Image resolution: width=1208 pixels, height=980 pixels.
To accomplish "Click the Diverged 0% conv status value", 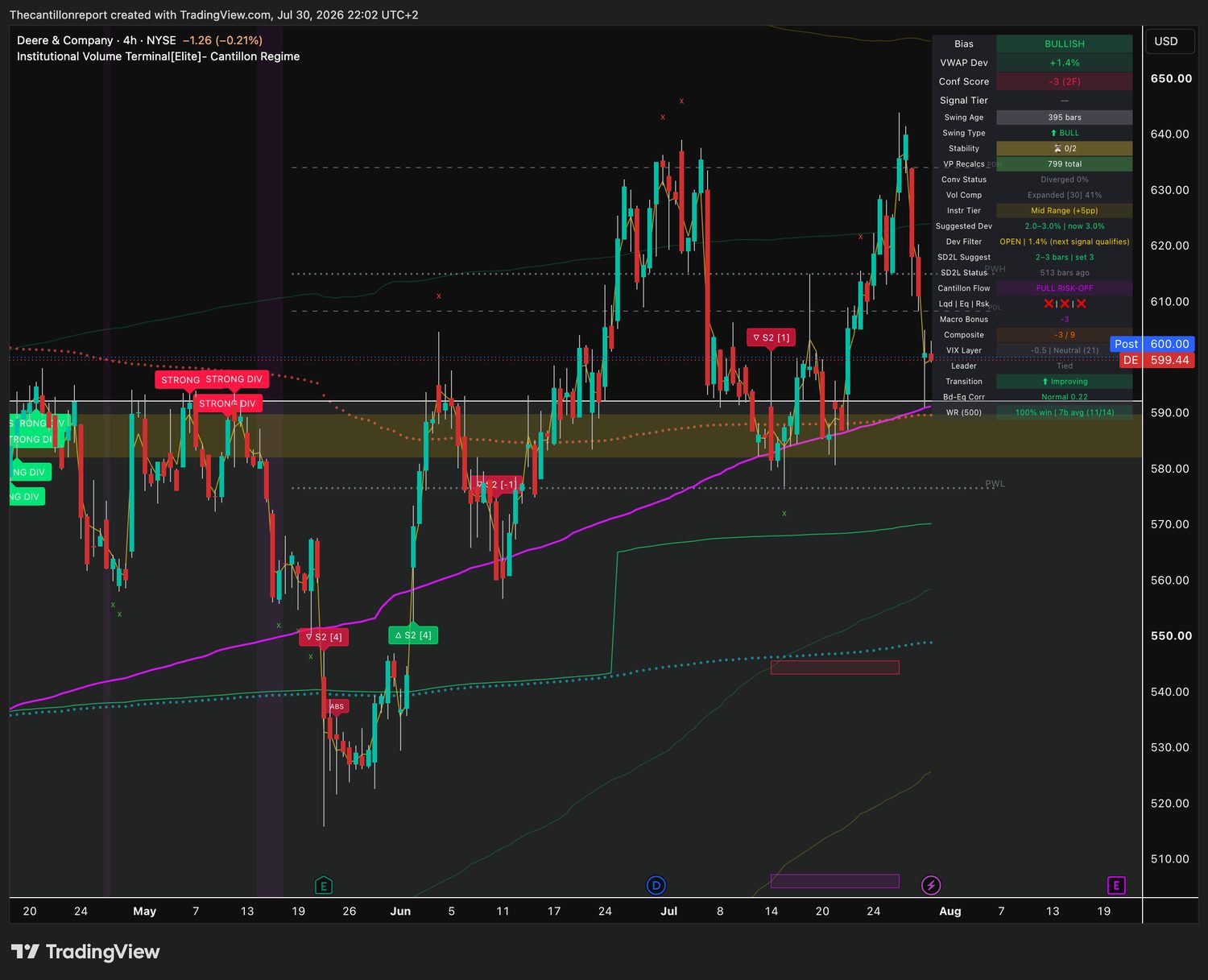I will (1065, 180).
